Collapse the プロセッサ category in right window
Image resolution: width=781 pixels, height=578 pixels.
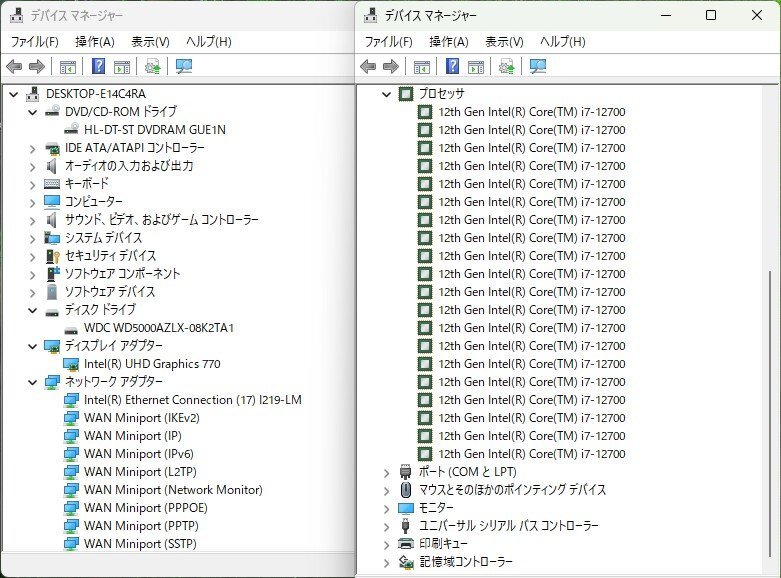tap(387, 94)
